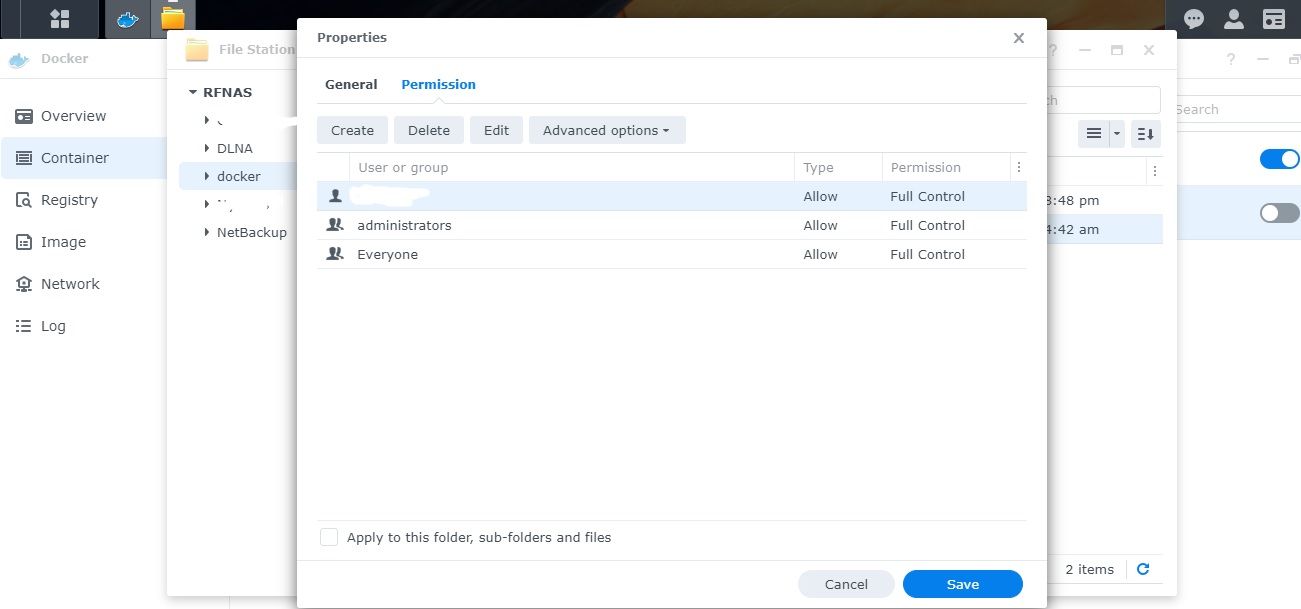Switch to Docker in the DSM taskbar

[127, 19]
